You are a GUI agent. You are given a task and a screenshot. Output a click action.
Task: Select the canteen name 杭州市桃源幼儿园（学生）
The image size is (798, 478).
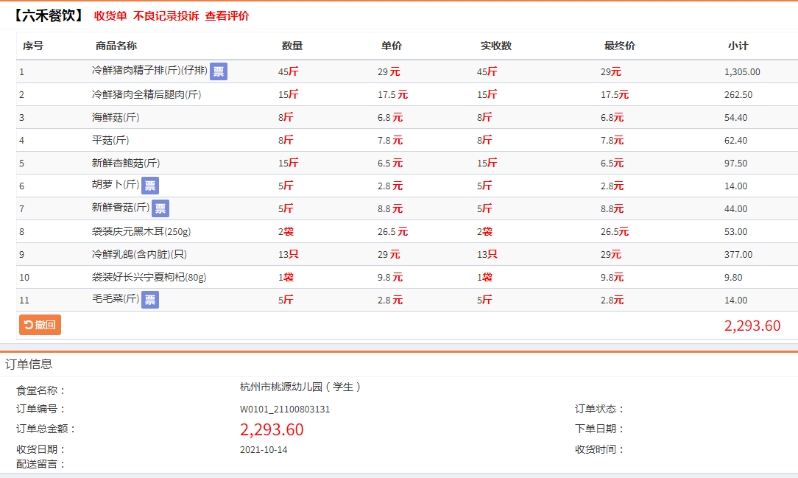tap(300, 387)
